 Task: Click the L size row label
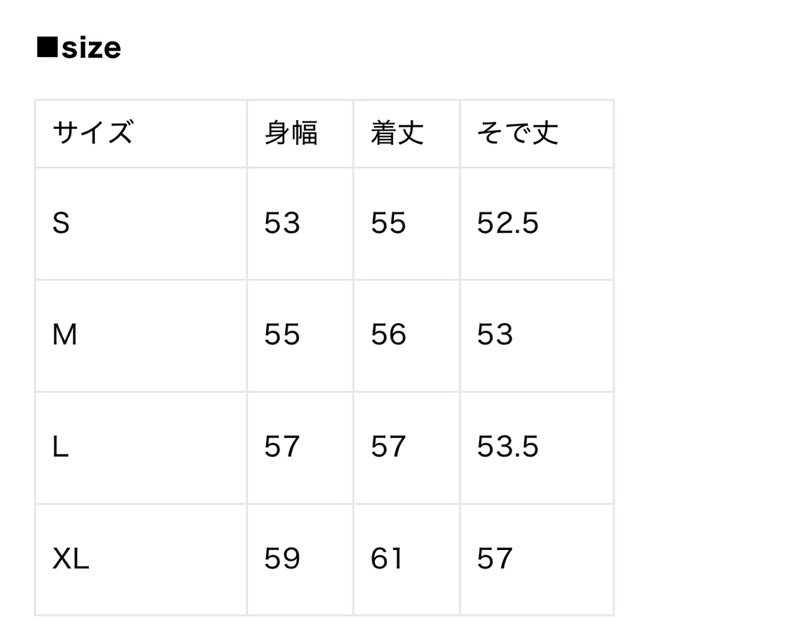click(x=60, y=446)
